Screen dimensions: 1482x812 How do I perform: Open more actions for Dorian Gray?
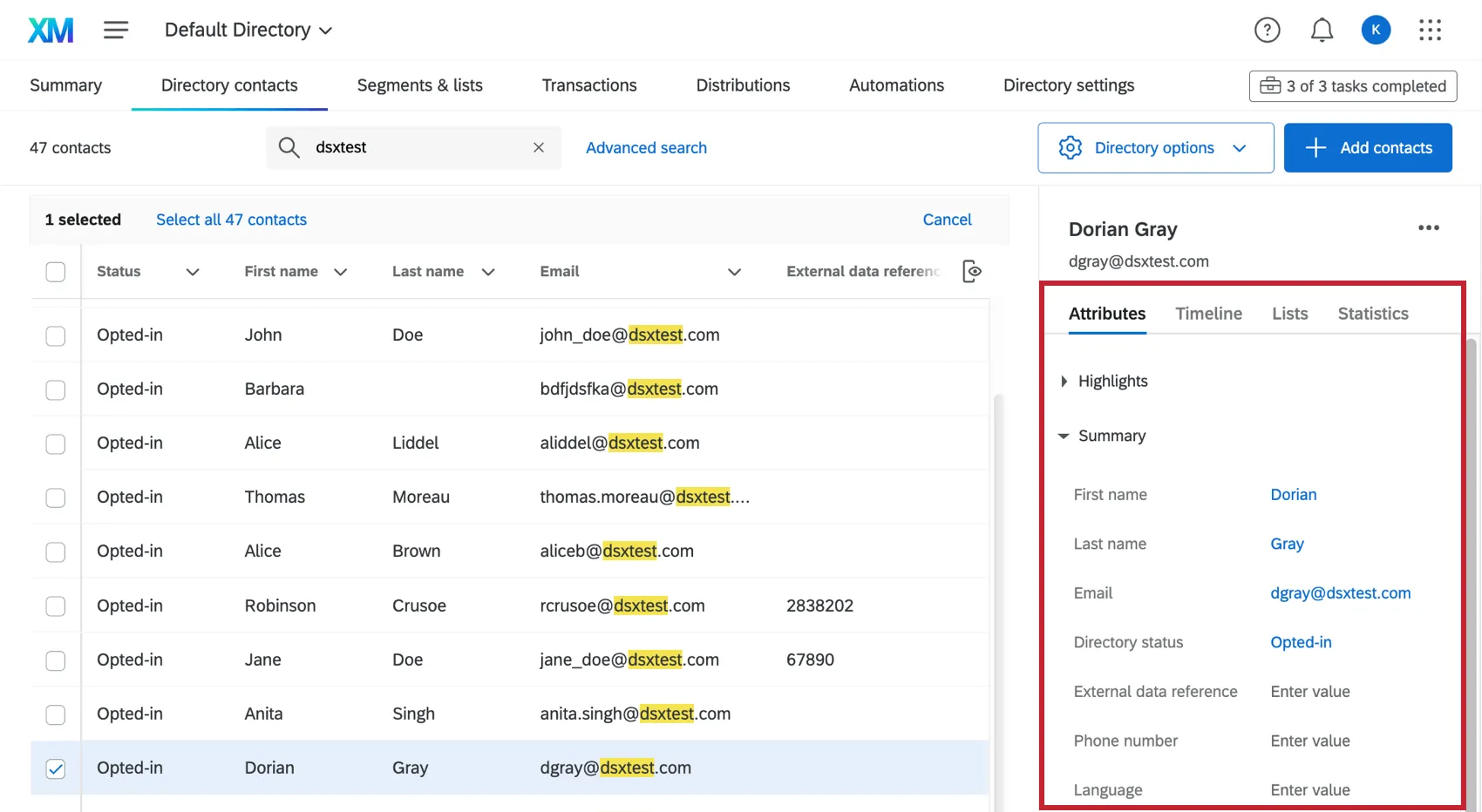(1428, 228)
